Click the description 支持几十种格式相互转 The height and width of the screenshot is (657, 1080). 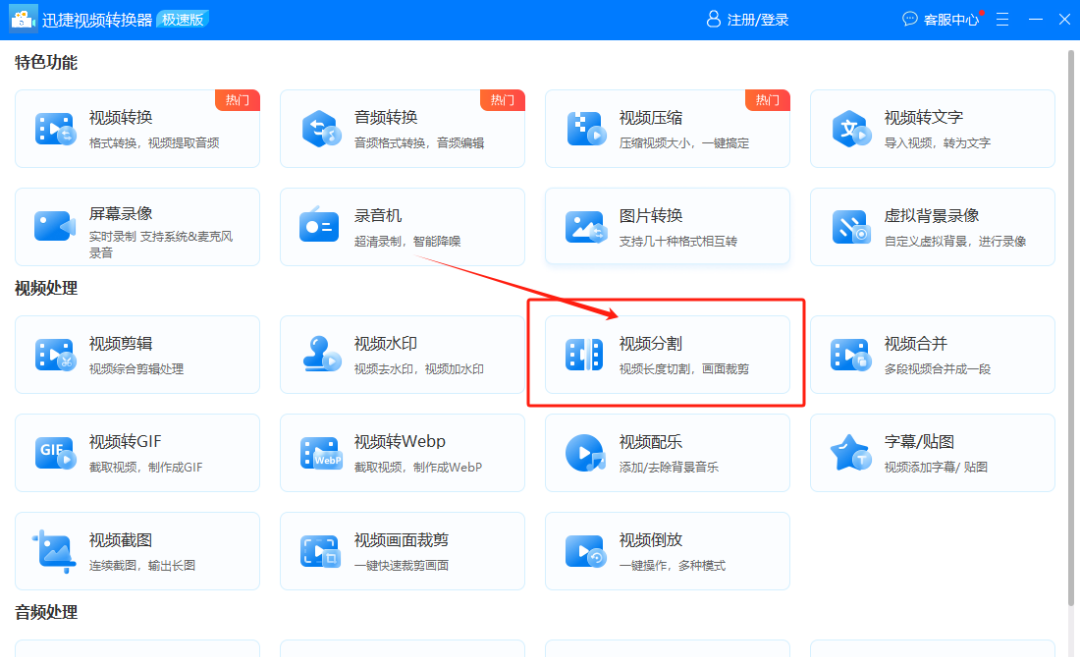[678, 242]
